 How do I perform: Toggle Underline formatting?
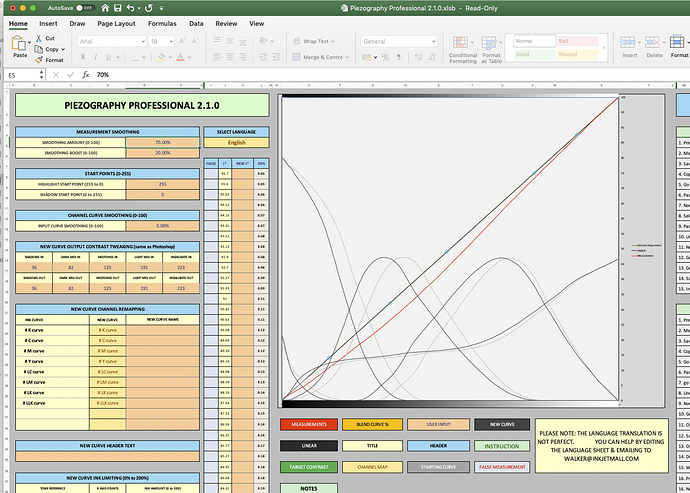coord(108,57)
